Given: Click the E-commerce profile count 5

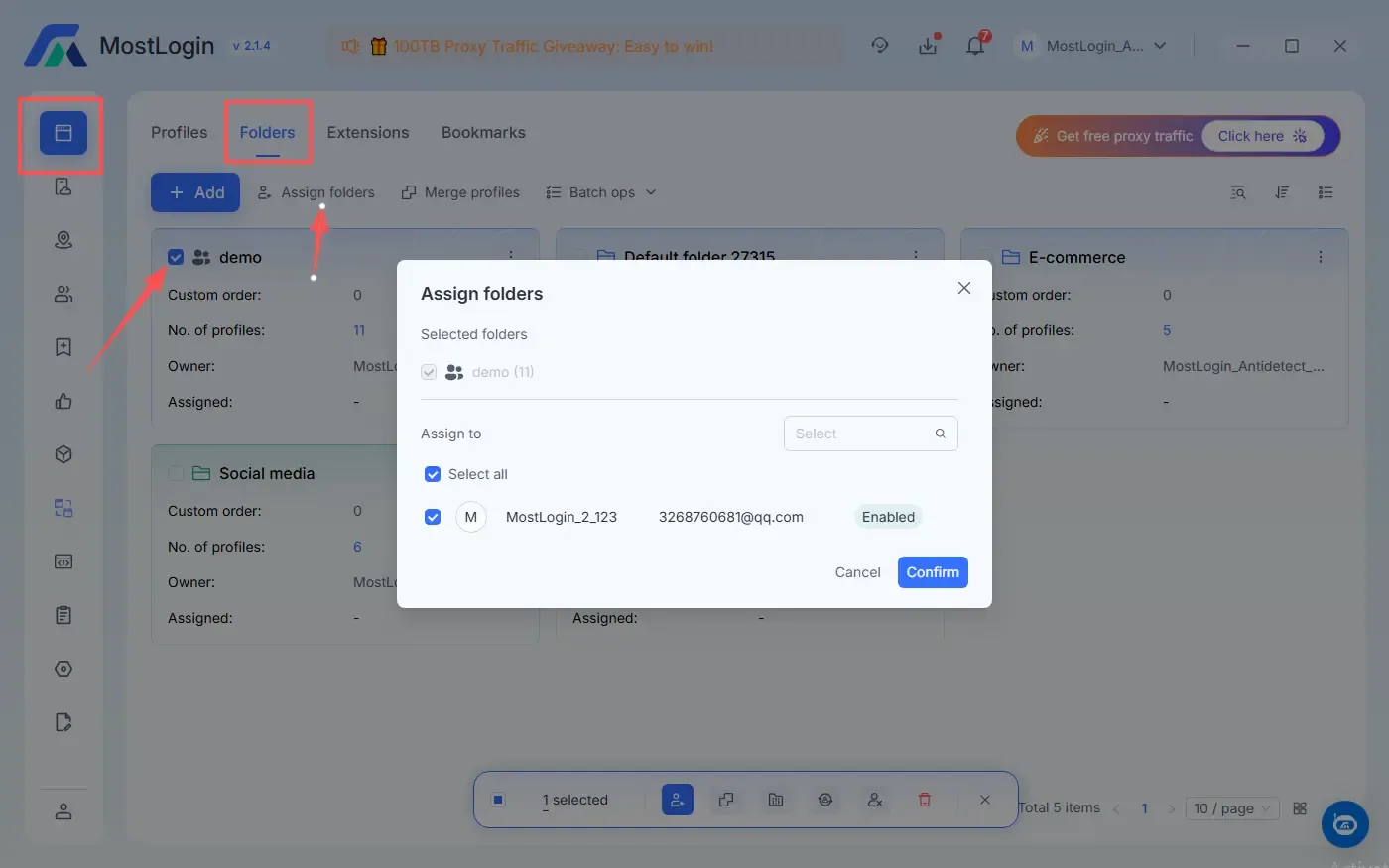Looking at the screenshot, I should click(1167, 330).
